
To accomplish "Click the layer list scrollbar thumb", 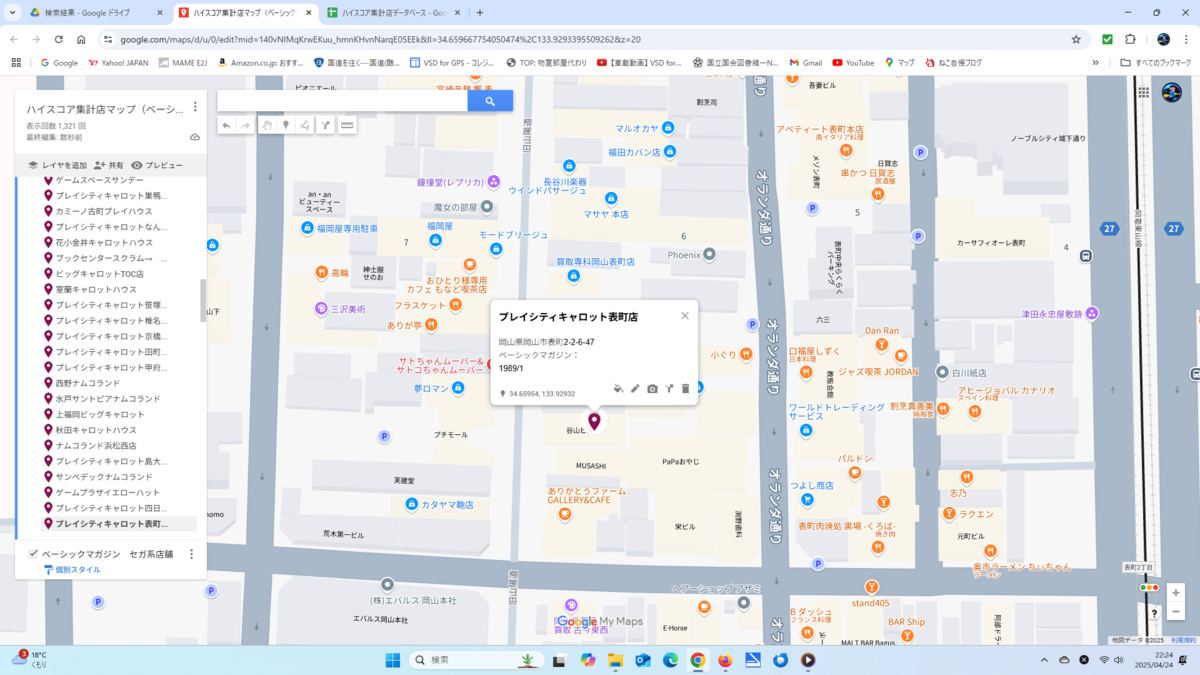I will (203, 300).
